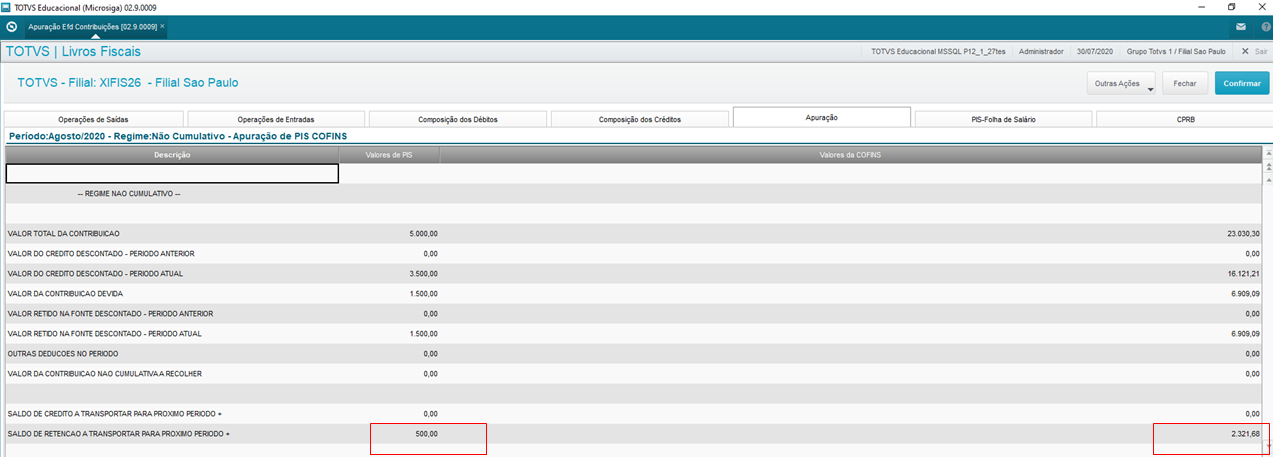Image resolution: width=1273 pixels, height=457 pixels.
Task: Switch to the CPRB tab
Action: click(x=1185, y=119)
